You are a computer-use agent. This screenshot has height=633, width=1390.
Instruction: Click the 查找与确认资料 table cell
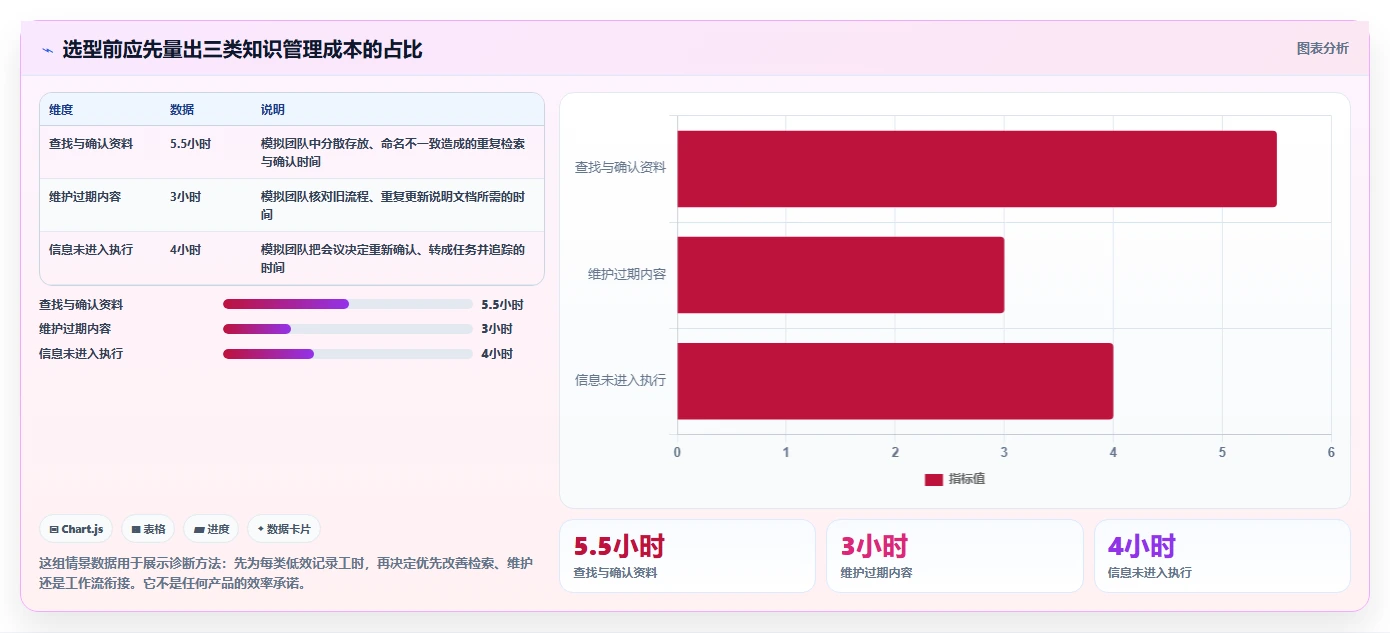(x=91, y=143)
